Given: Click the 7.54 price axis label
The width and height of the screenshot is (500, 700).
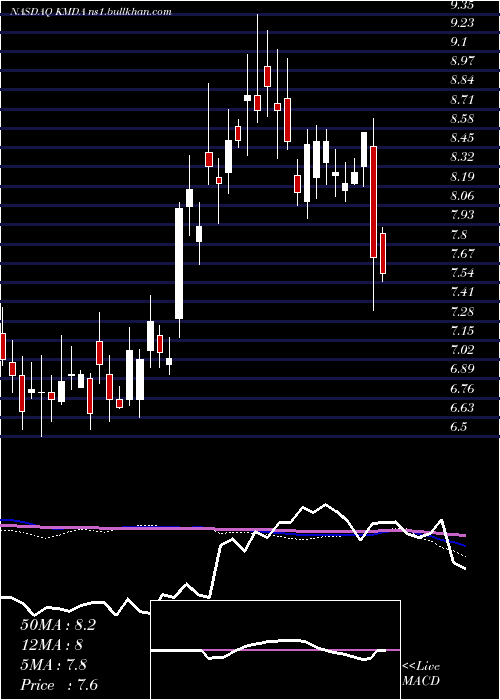Looking at the screenshot, I should tap(462, 273).
